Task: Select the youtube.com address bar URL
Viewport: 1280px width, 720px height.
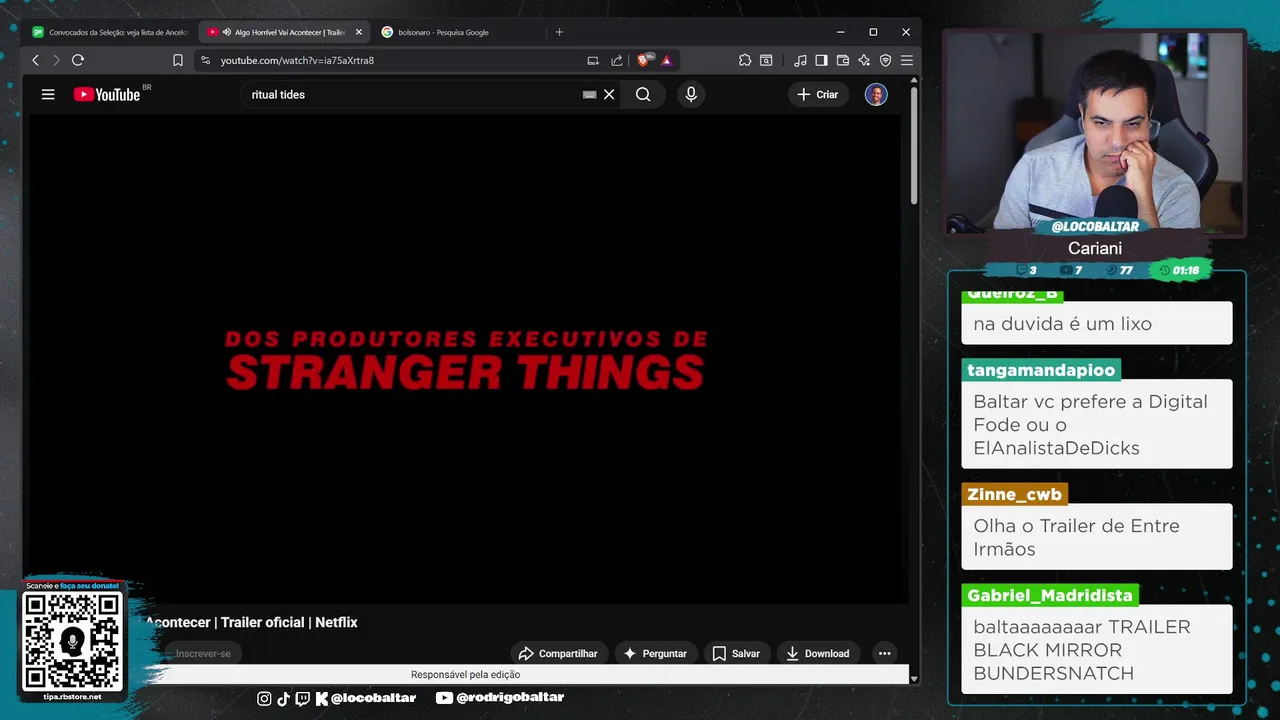Action: (297, 60)
